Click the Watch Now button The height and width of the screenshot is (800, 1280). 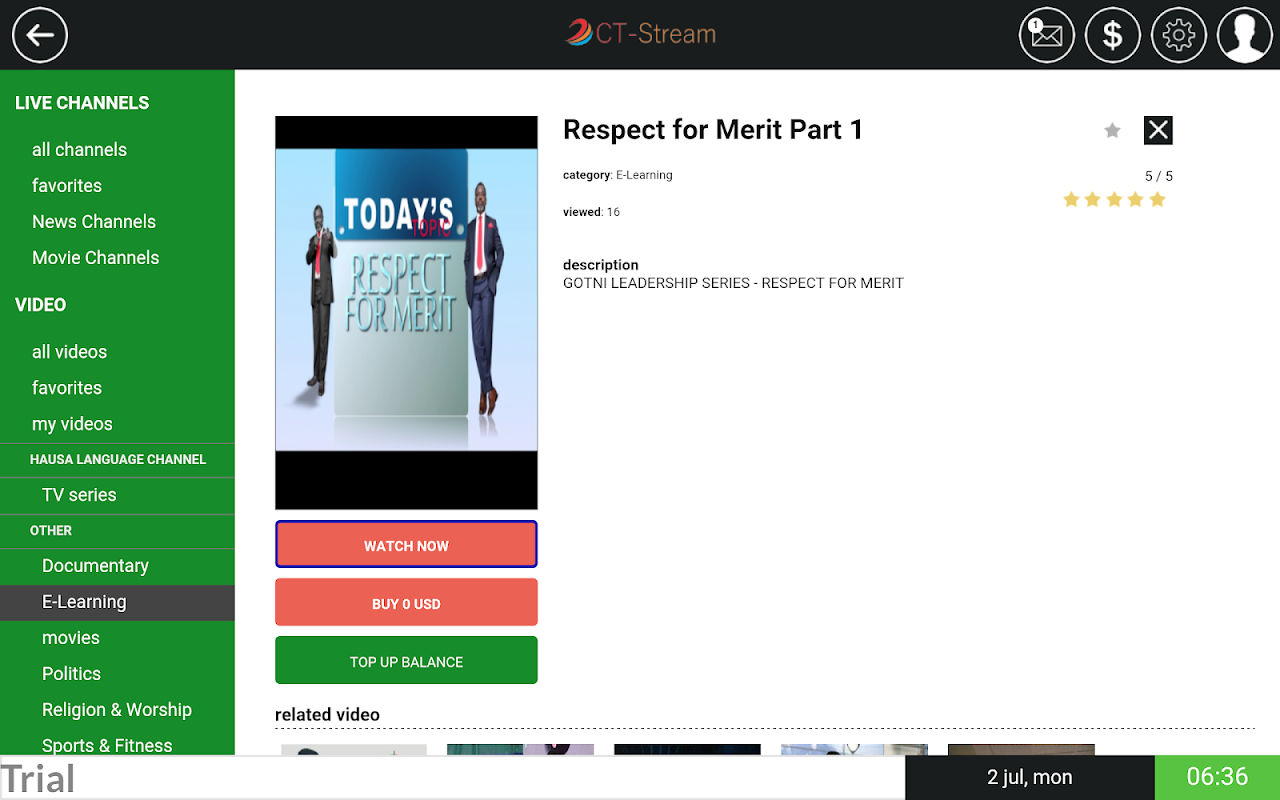[406, 545]
